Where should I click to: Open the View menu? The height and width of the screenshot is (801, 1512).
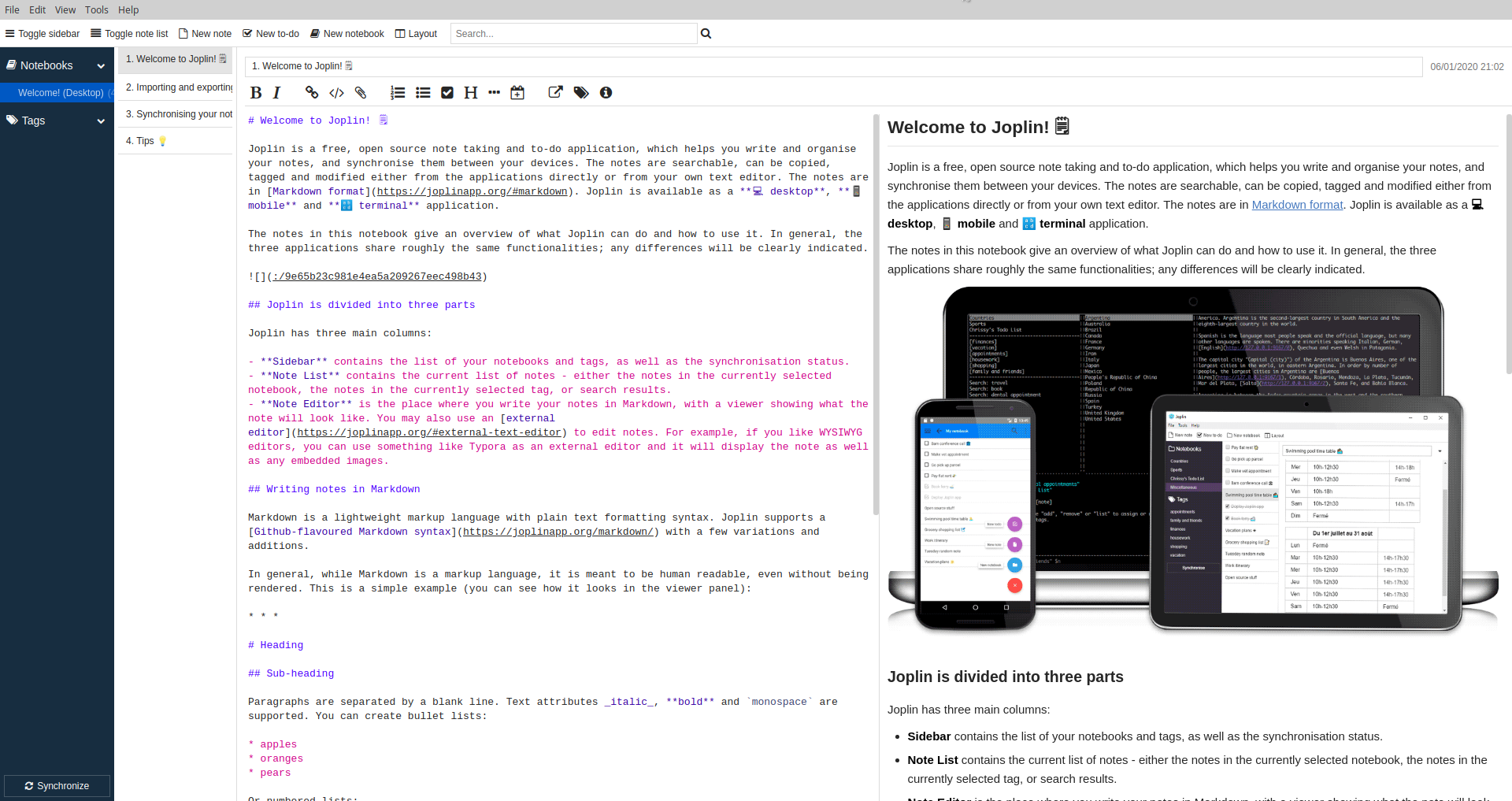coord(65,10)
